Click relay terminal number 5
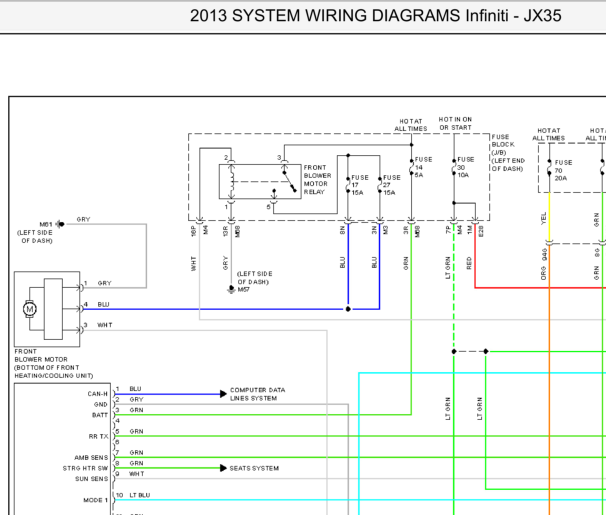This screenshot has width=606, height=515. click(268, 207)
